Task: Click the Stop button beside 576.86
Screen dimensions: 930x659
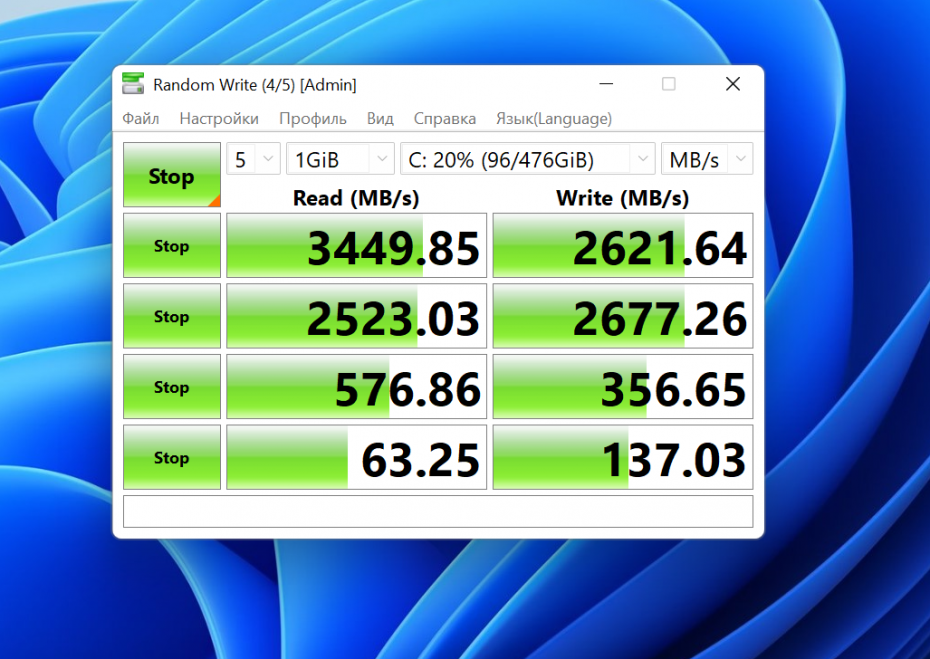Action: (x=172, y=387)
